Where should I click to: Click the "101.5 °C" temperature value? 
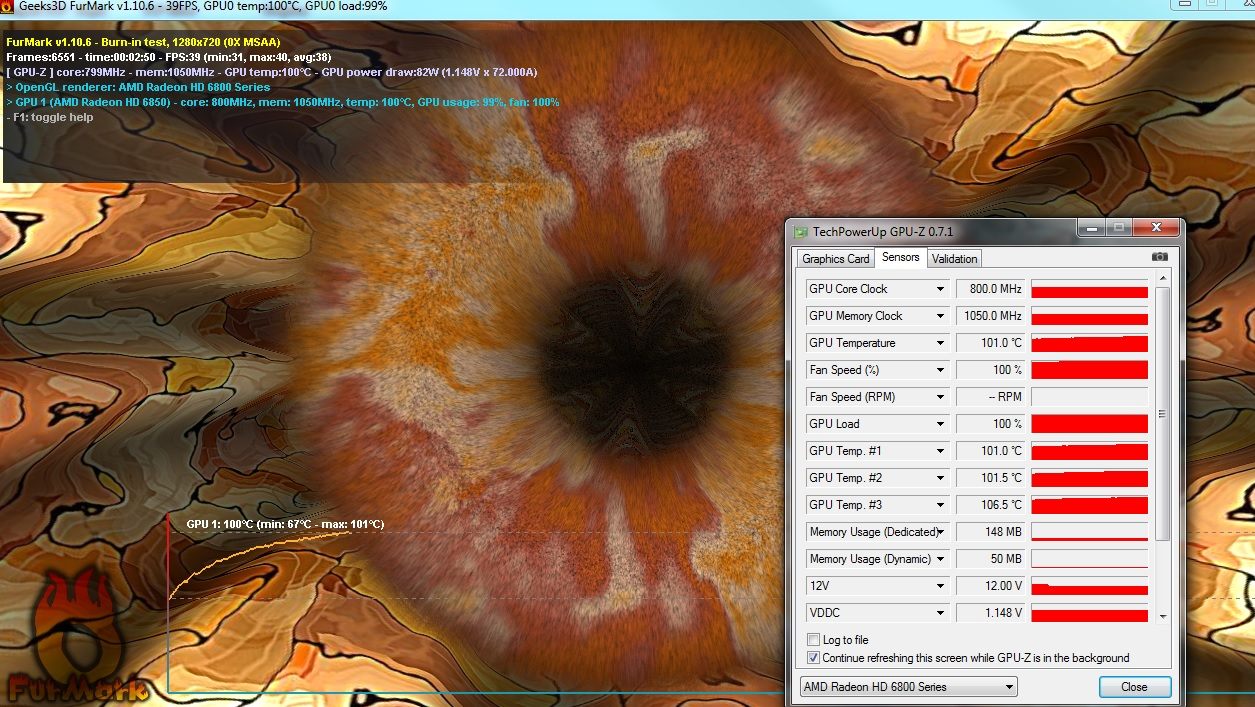coord(990,478)
